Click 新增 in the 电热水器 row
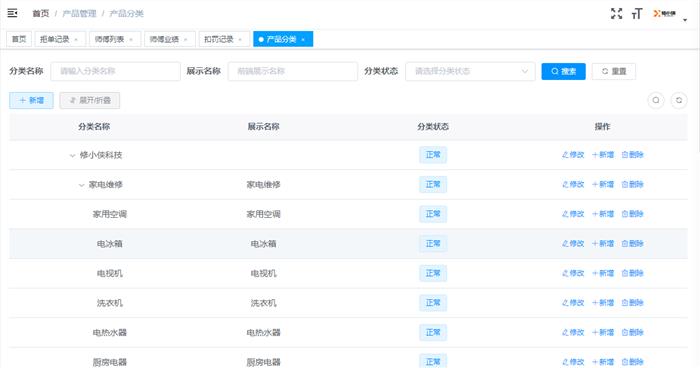This screenshot has height=368, width=700. point(603,332)
